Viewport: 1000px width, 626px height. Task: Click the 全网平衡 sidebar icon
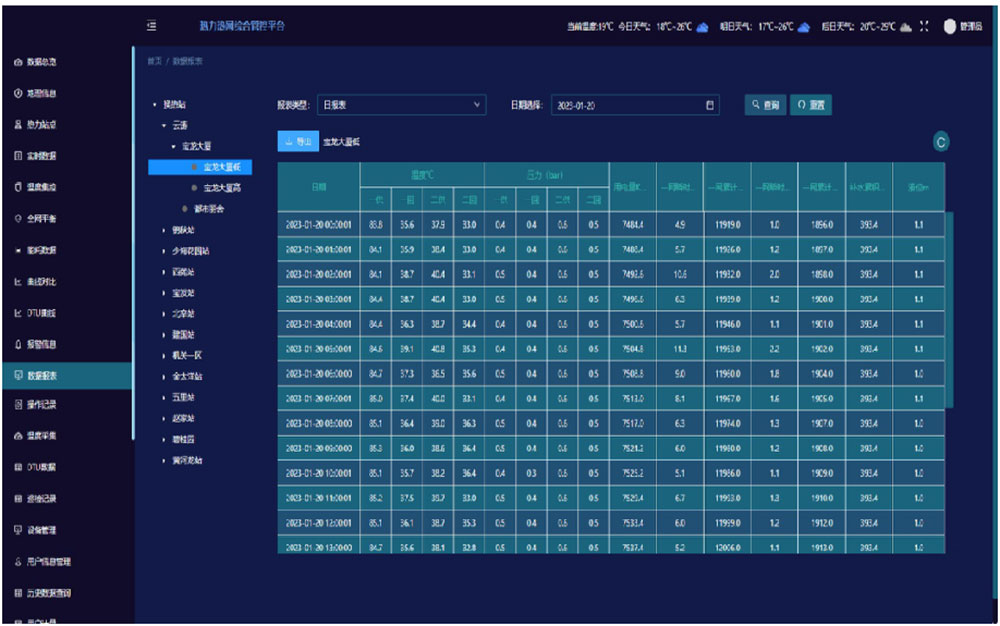click(x=18, y=218)
